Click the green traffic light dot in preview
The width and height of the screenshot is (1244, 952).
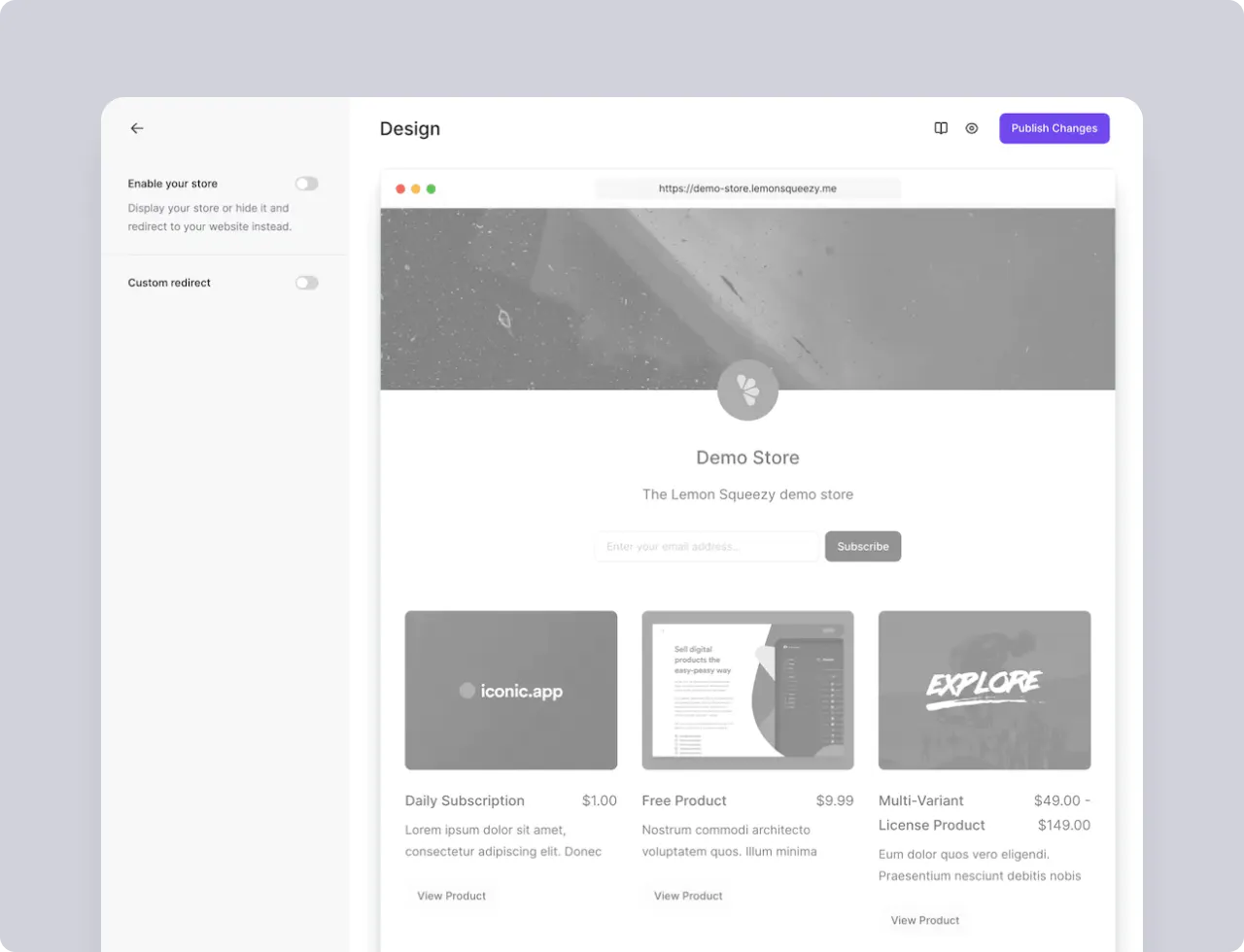pyautogui.click(x=432, y=188)
